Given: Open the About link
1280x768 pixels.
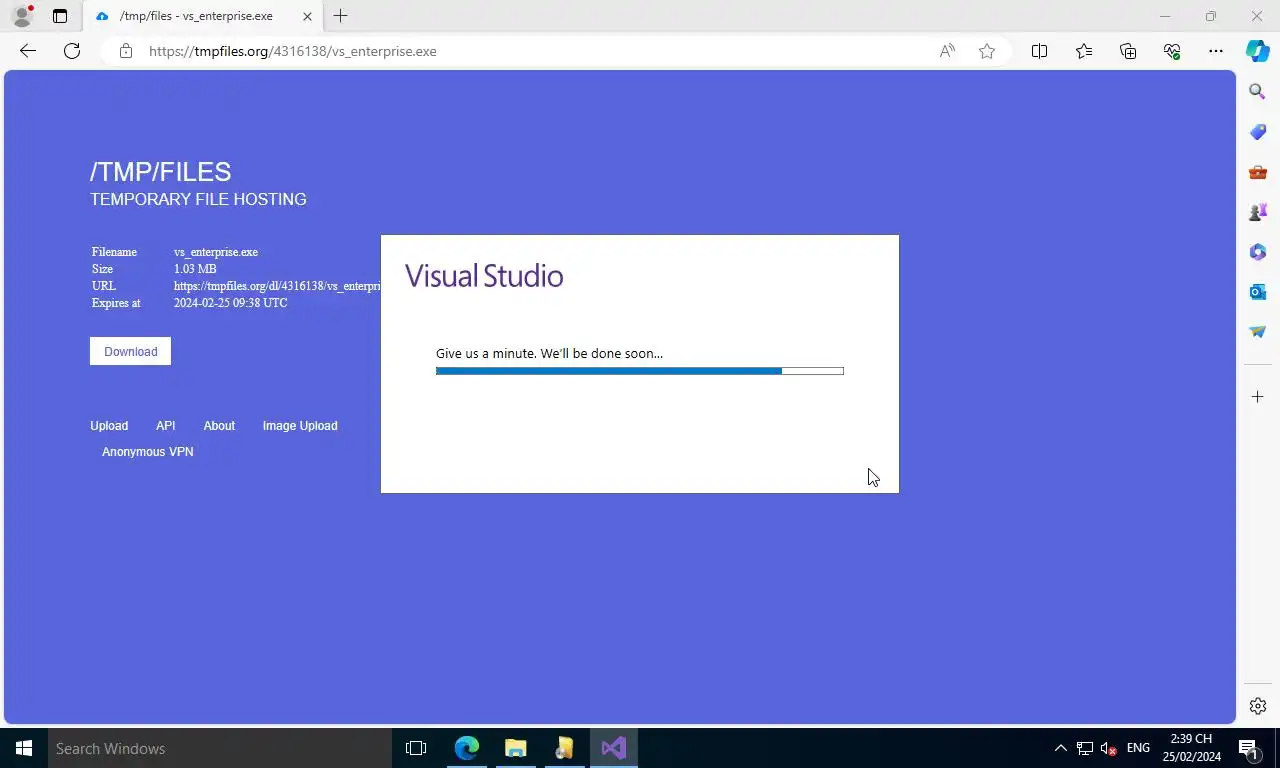Looking at the screenshot, I should (x=219, y=426).
